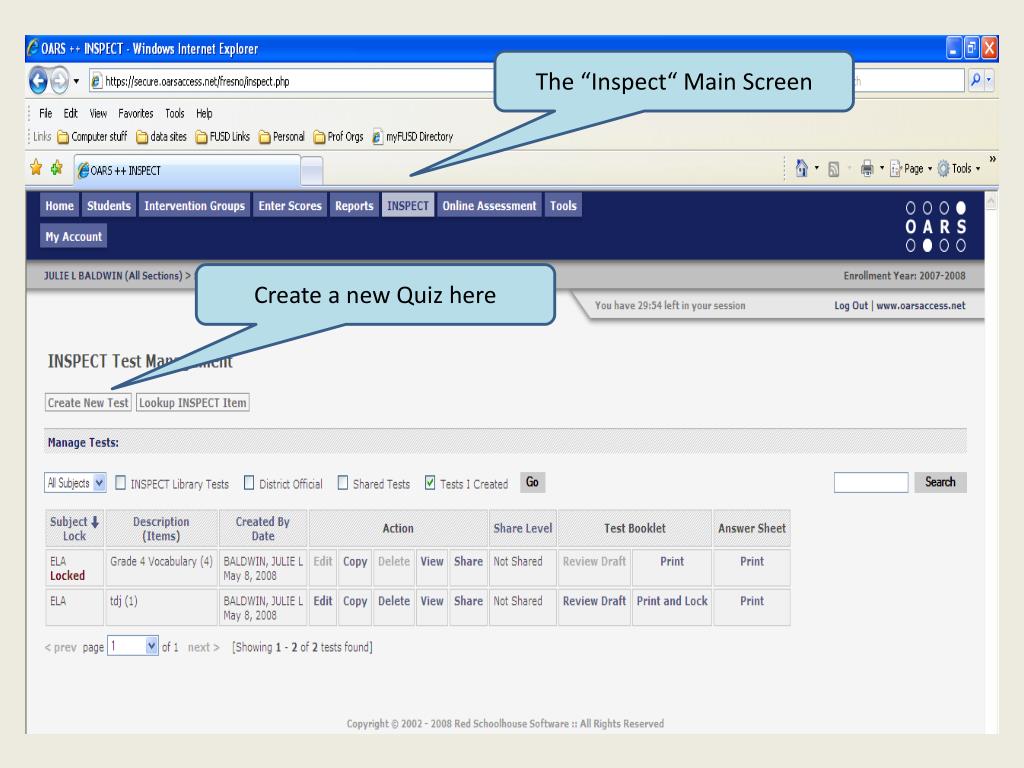Image resolution: width=1024 pixels, height=768 pixels.
Task: Click the browser Forward arrow
Action: click(59, 81)
